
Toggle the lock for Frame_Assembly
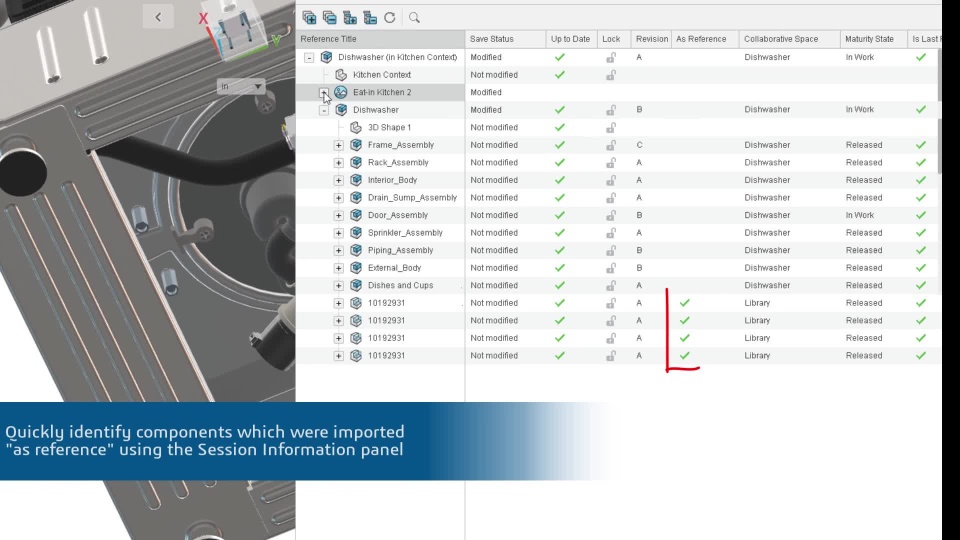pos(611,145)
